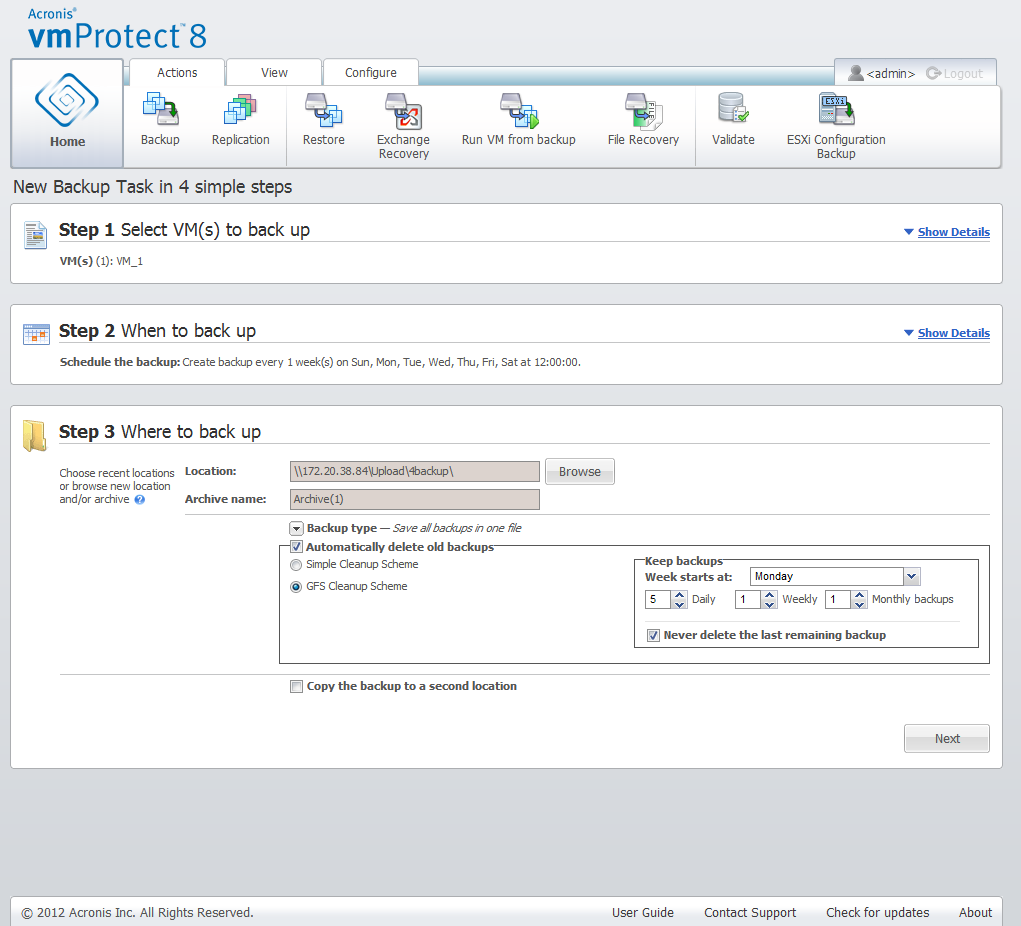Click the Step 2 When to back up heading
The image size is (1021, 926).
click(x=158, y=331)
